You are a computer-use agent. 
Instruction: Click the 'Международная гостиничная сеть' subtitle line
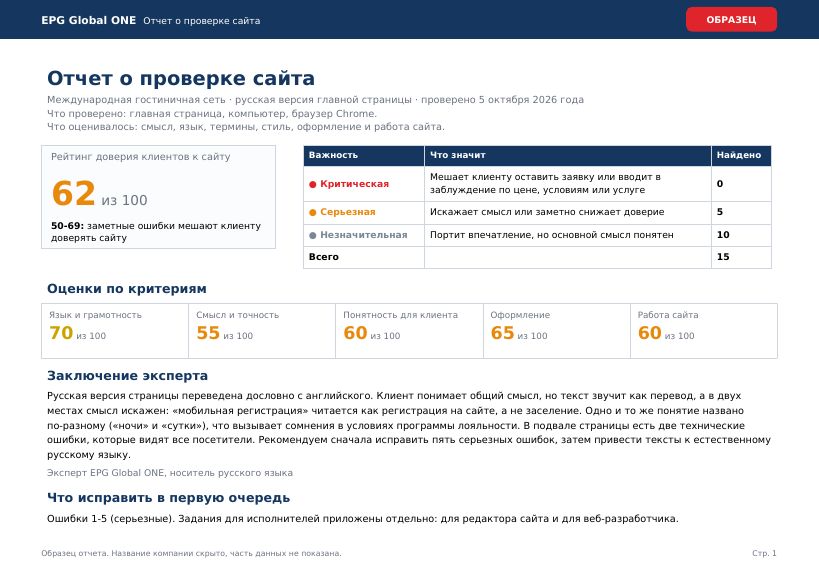(x=315, y=100)
